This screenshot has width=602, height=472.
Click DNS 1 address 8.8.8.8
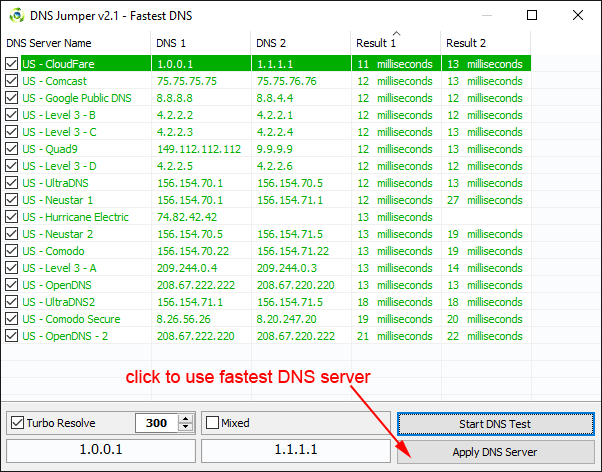174,98
